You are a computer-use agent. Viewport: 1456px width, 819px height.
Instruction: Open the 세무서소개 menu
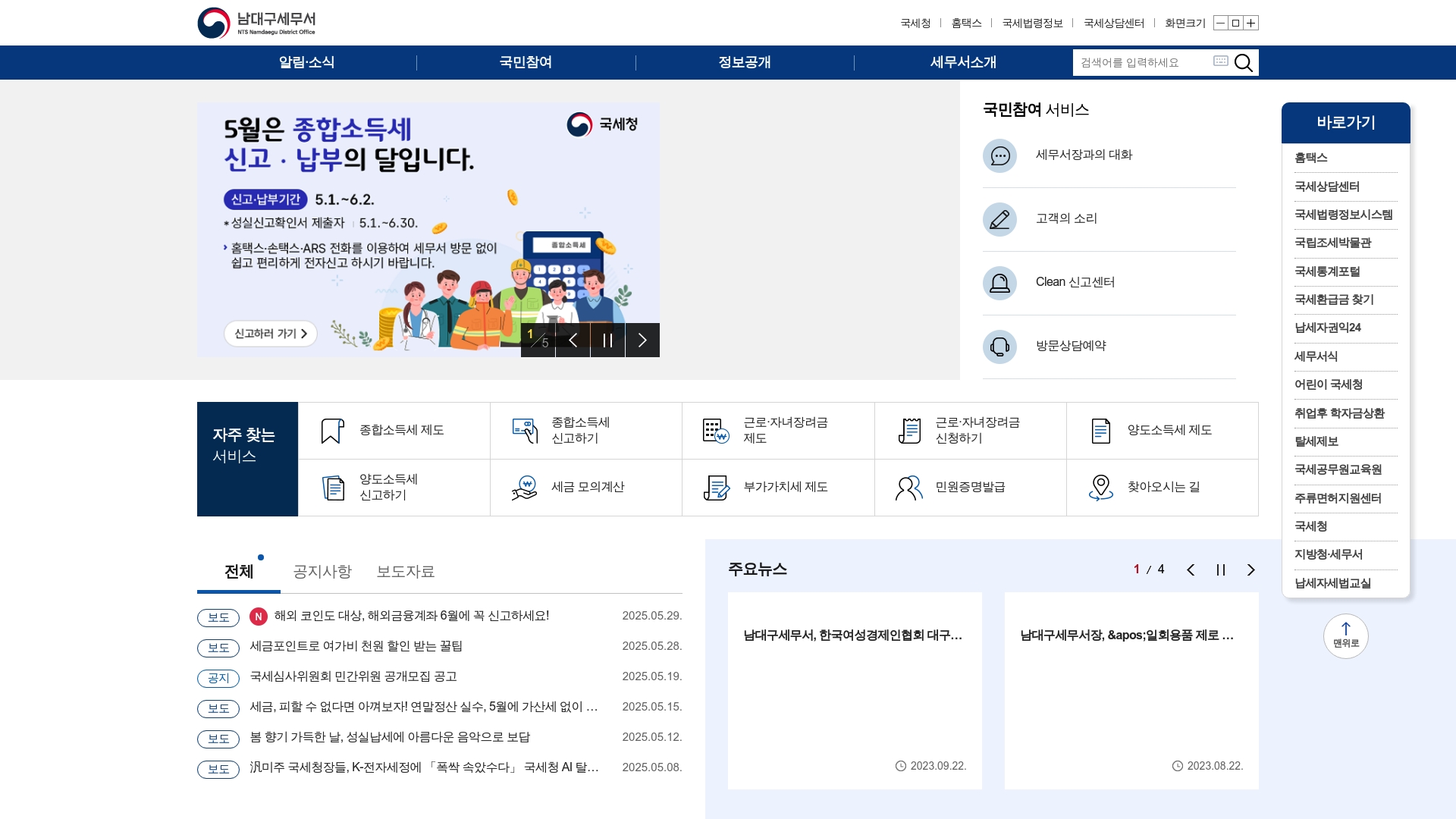pos(963,62)
